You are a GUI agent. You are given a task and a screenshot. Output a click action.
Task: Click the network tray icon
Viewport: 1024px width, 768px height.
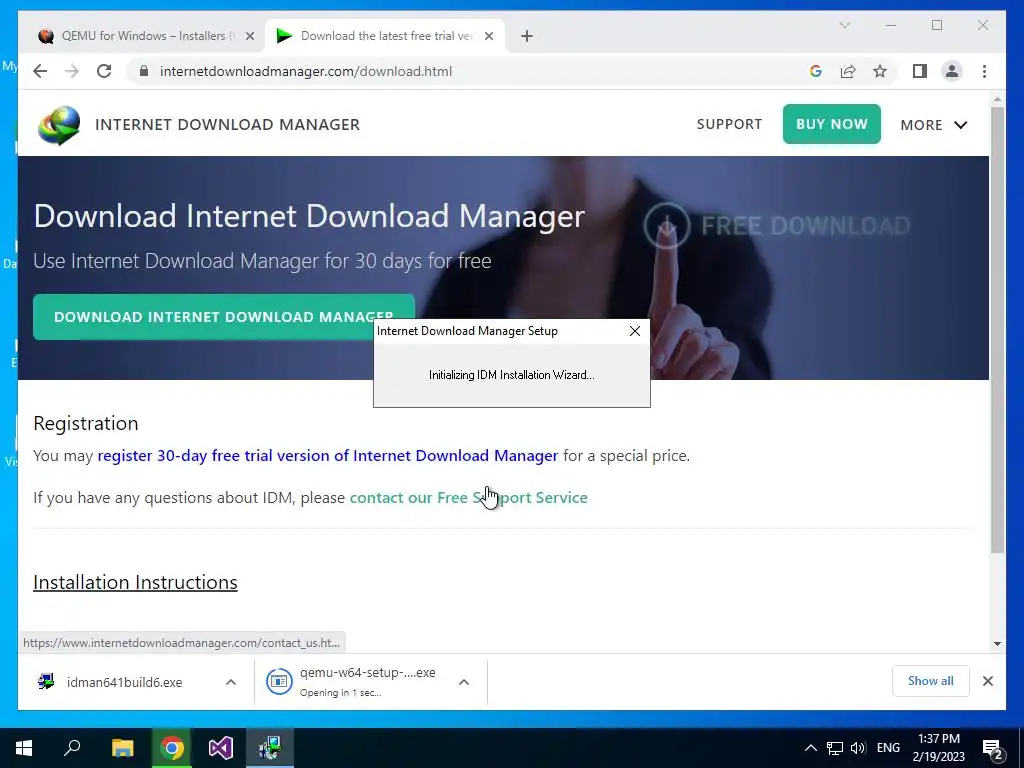pos(835,748)
